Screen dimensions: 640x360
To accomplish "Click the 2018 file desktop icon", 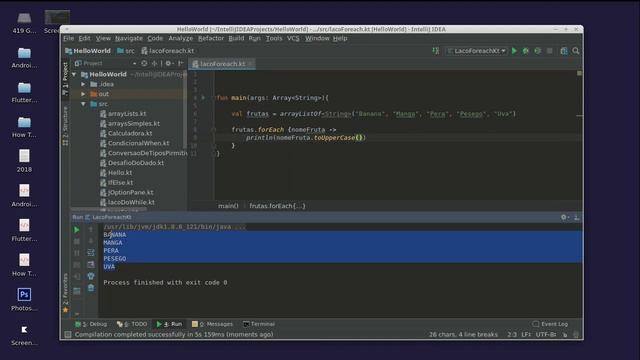I will [24, 160].
